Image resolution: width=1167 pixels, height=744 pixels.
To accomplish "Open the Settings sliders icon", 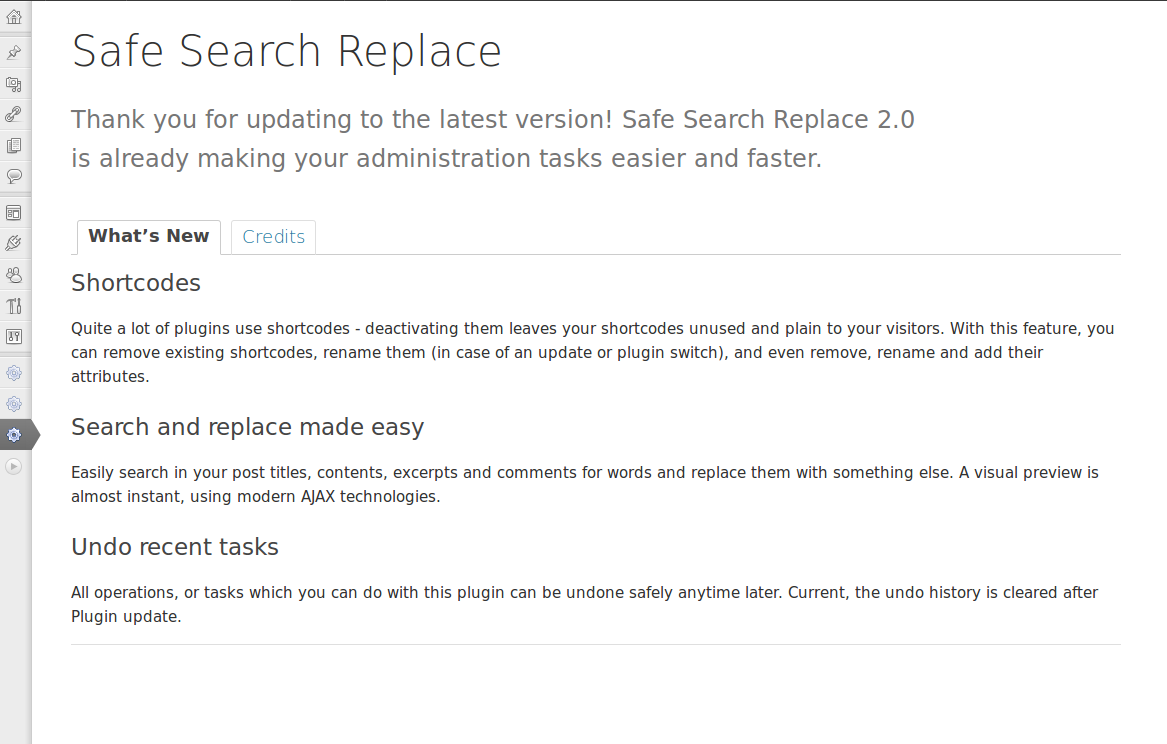I will pyautogui.click(x=14, y=336).
